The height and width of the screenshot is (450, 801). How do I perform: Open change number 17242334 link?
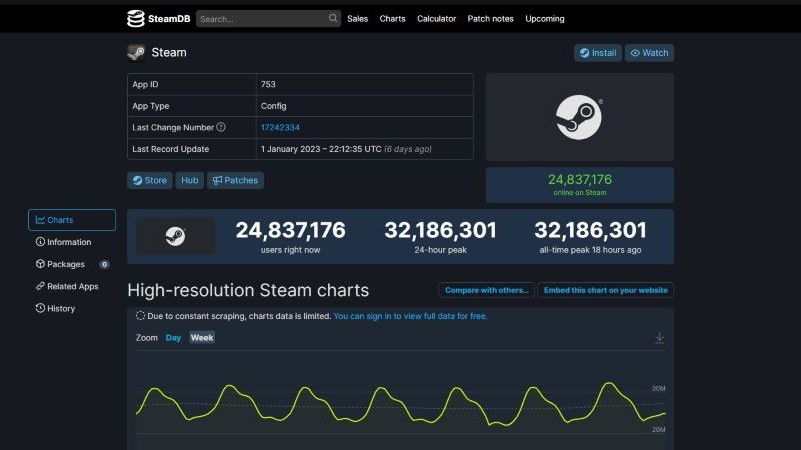click(x=280, y=127)
